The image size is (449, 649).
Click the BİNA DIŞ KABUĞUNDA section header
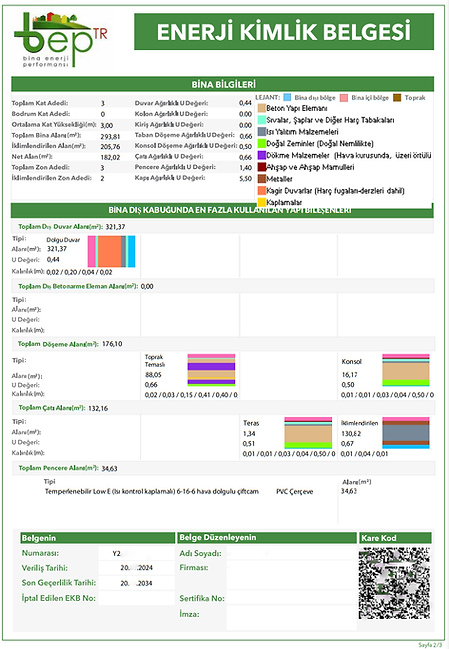pos(222,210)
